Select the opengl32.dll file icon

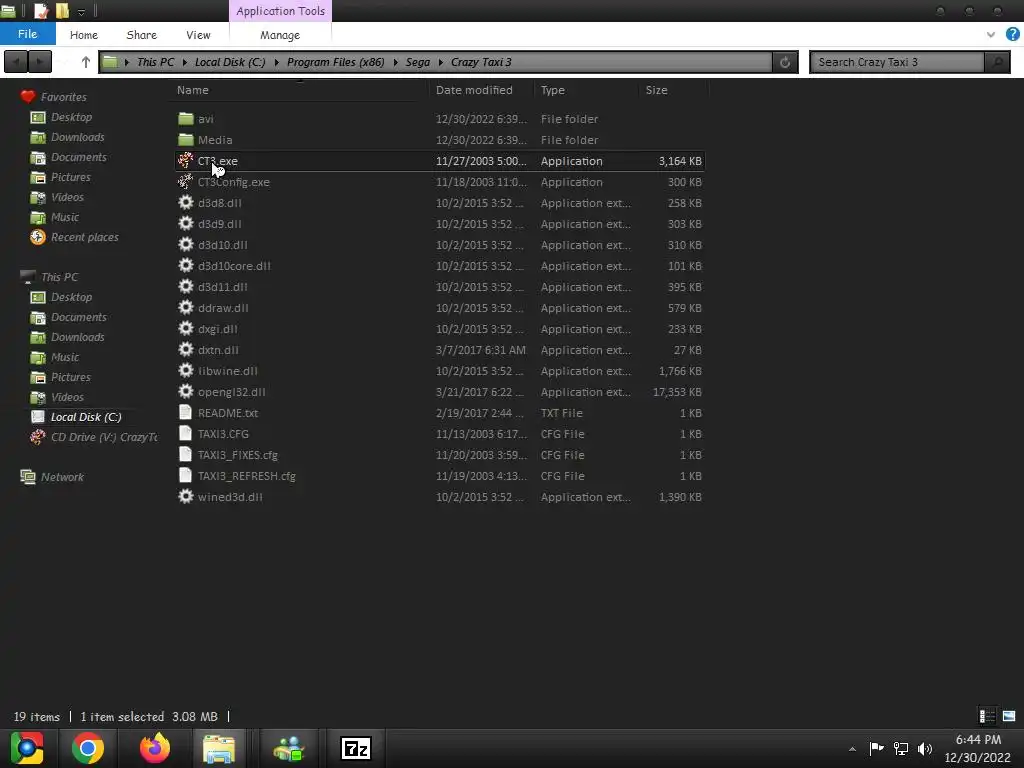click(186, 391)
